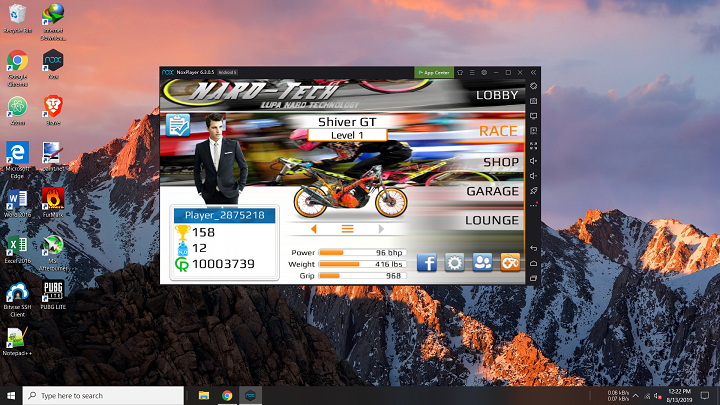Click the nitro count 12
Image resolution: width=720 pixels, height=405 pixels.
coord(199,248)
